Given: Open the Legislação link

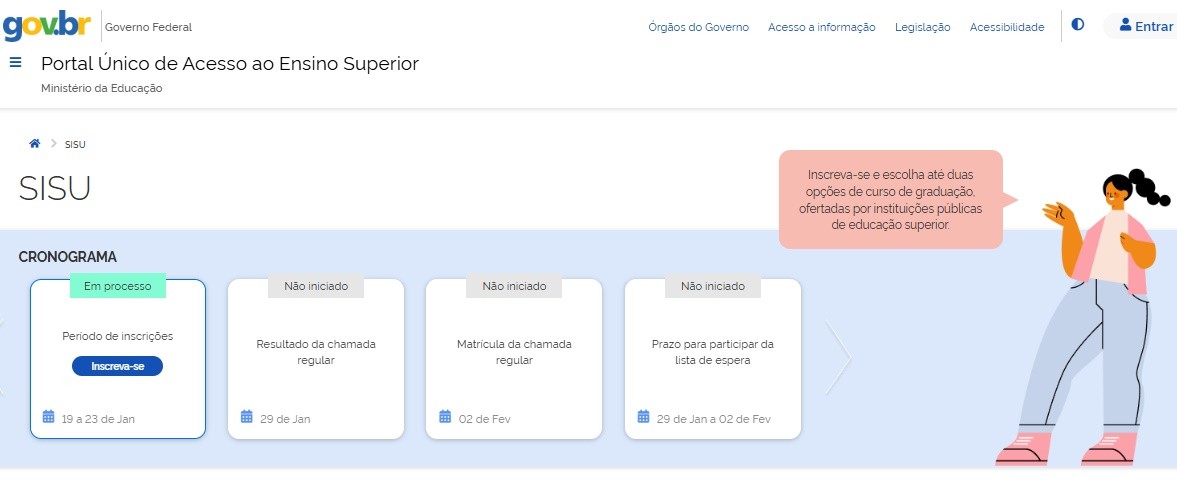Looking at the screenshot, I should coord(922,27).
